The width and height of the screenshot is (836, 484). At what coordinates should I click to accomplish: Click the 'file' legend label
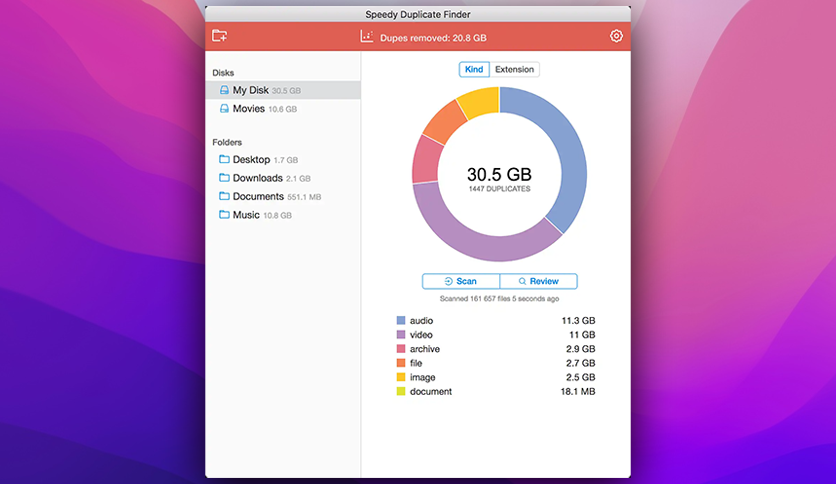[416, 363]
